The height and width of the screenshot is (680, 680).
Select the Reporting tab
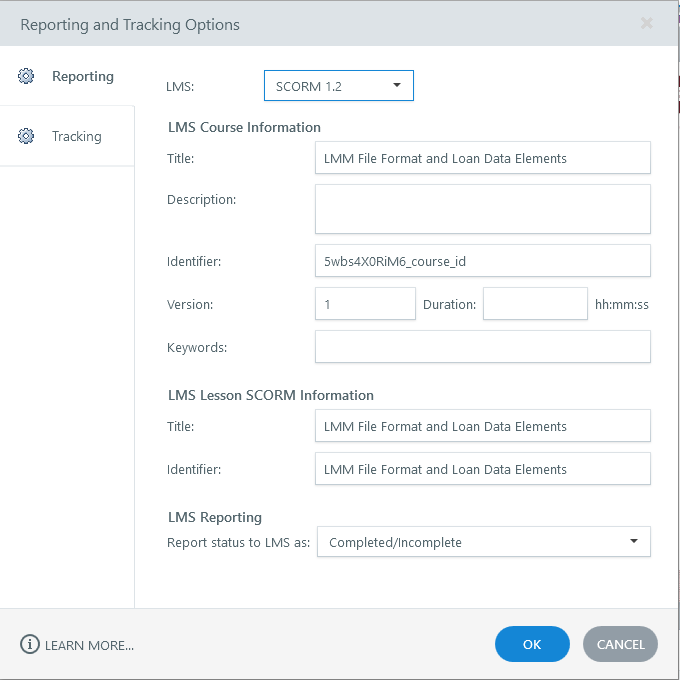(82, 76)
